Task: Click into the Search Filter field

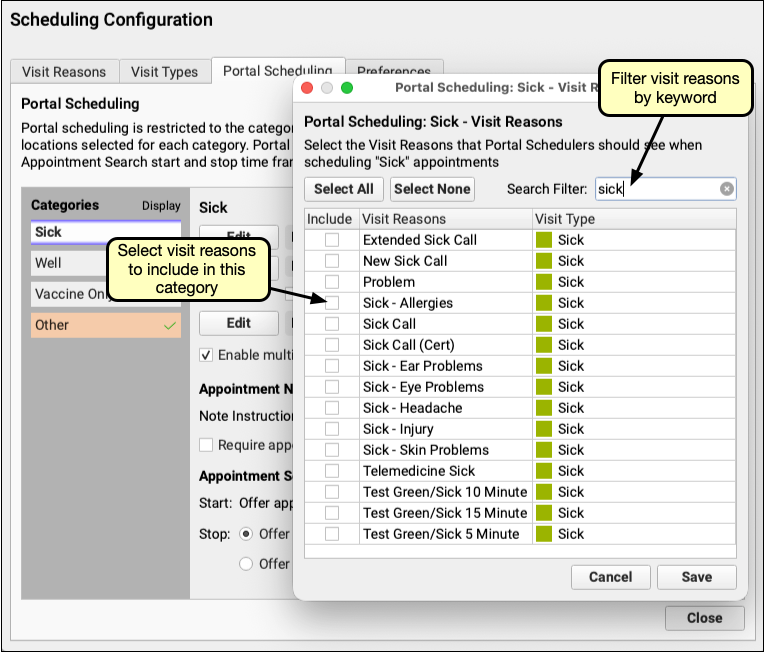Action: [655, 188]
